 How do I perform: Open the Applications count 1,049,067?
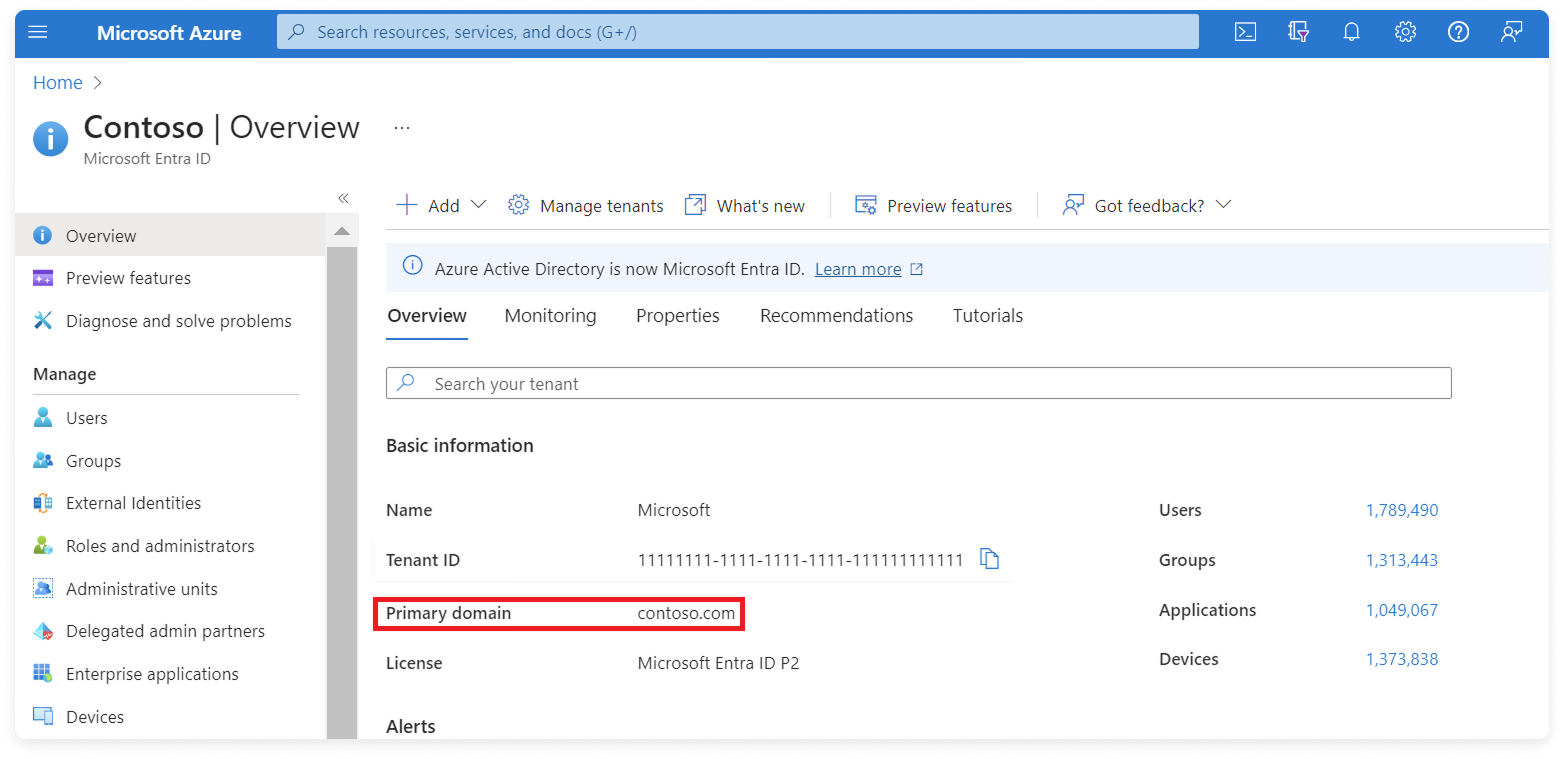1402,610
